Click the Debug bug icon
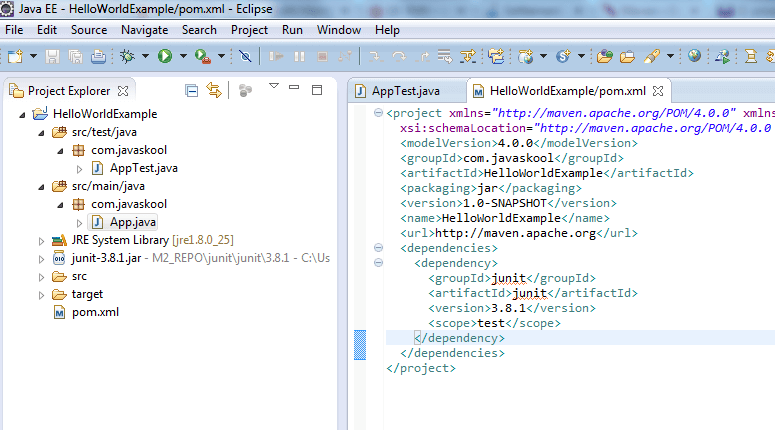The image size is (775, 430). click(128, 56)
